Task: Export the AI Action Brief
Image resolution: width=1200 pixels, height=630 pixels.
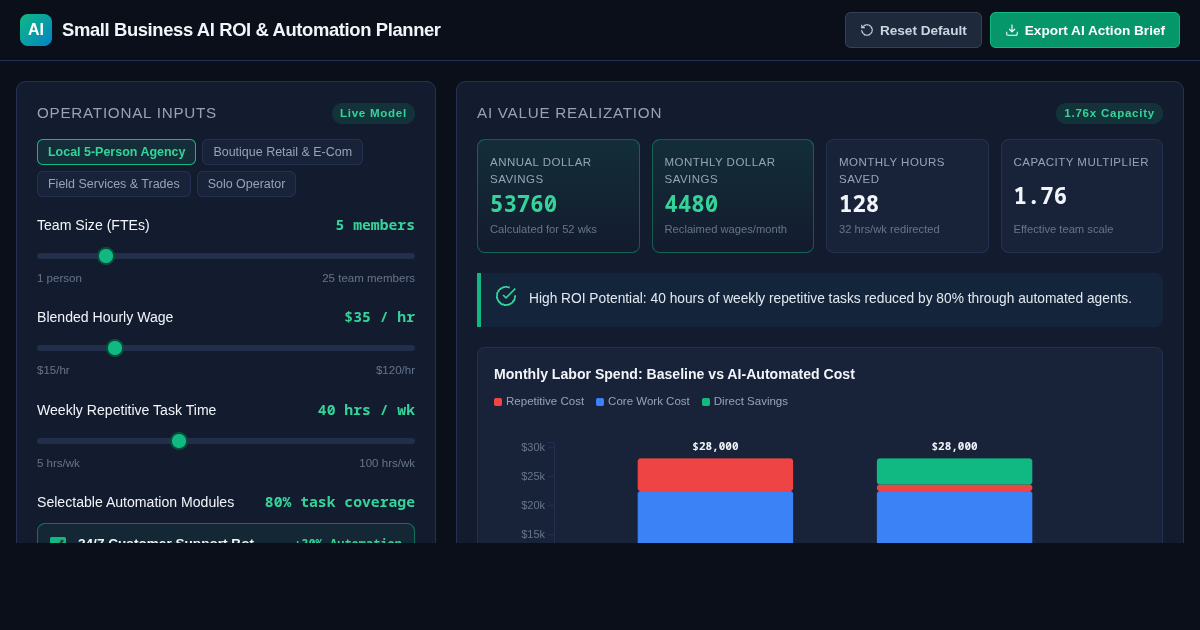Action: [1085, 30]
